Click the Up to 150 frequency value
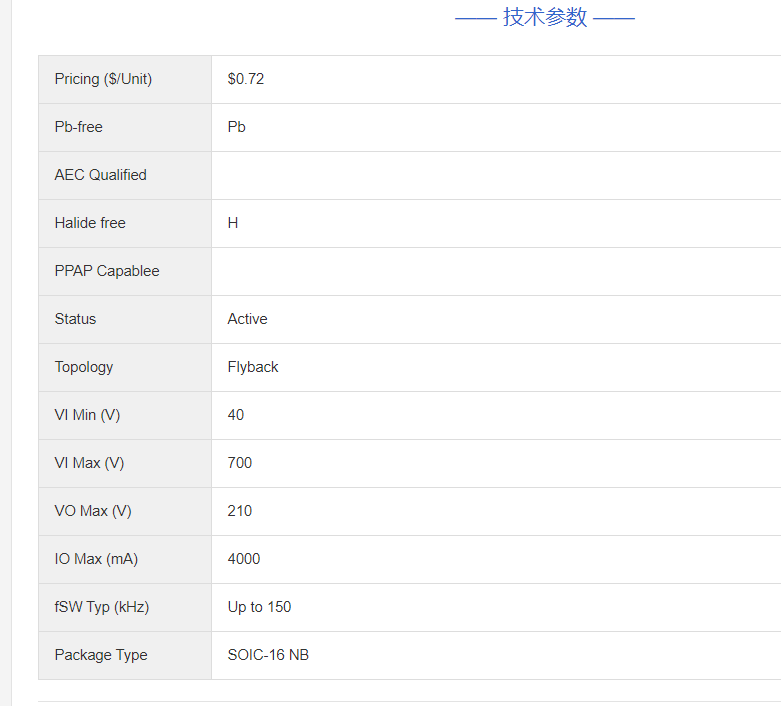Screen dimensions: 781x706 tap(259, 607)
